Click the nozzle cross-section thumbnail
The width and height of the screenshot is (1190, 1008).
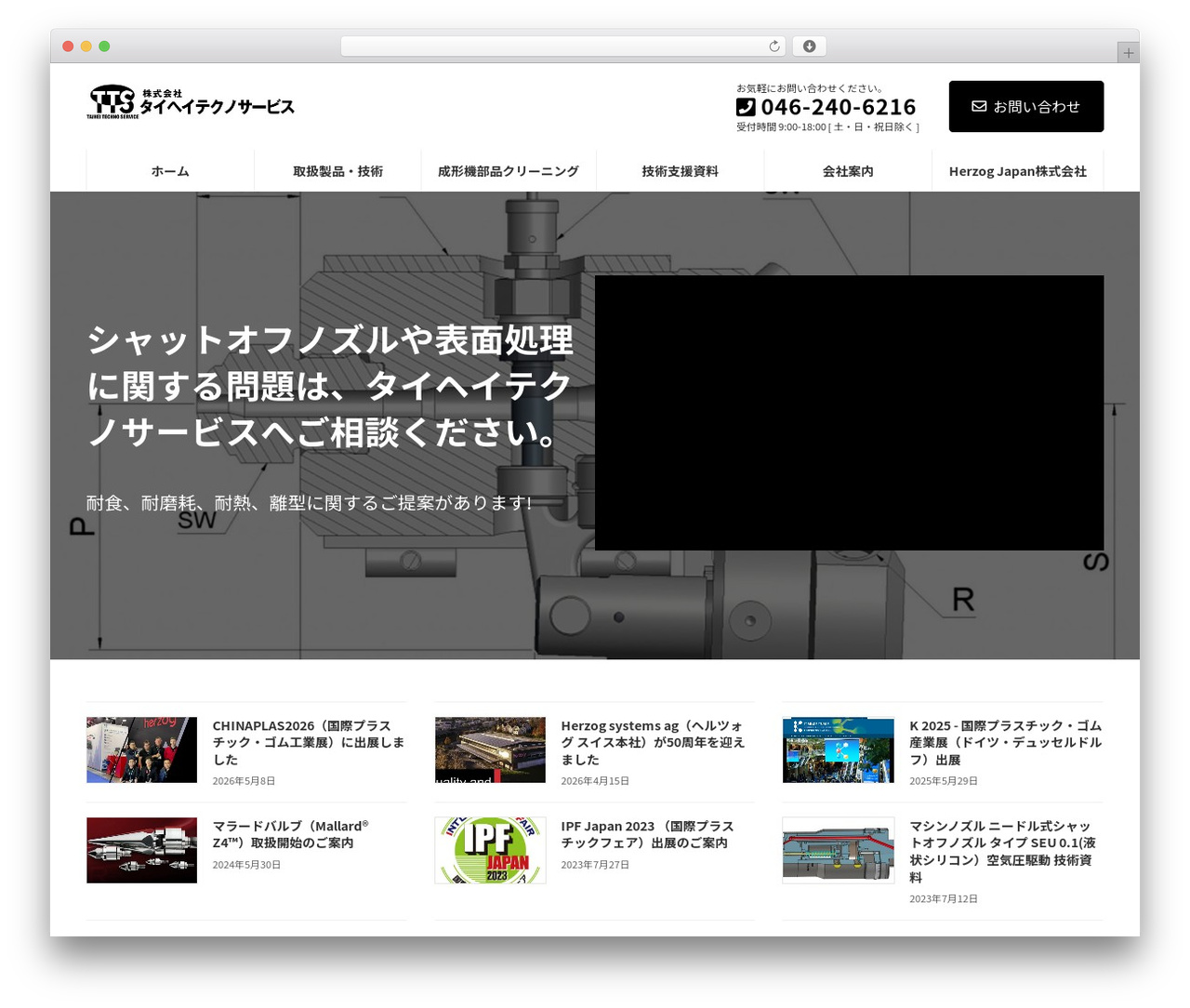(x=839, y=850)
